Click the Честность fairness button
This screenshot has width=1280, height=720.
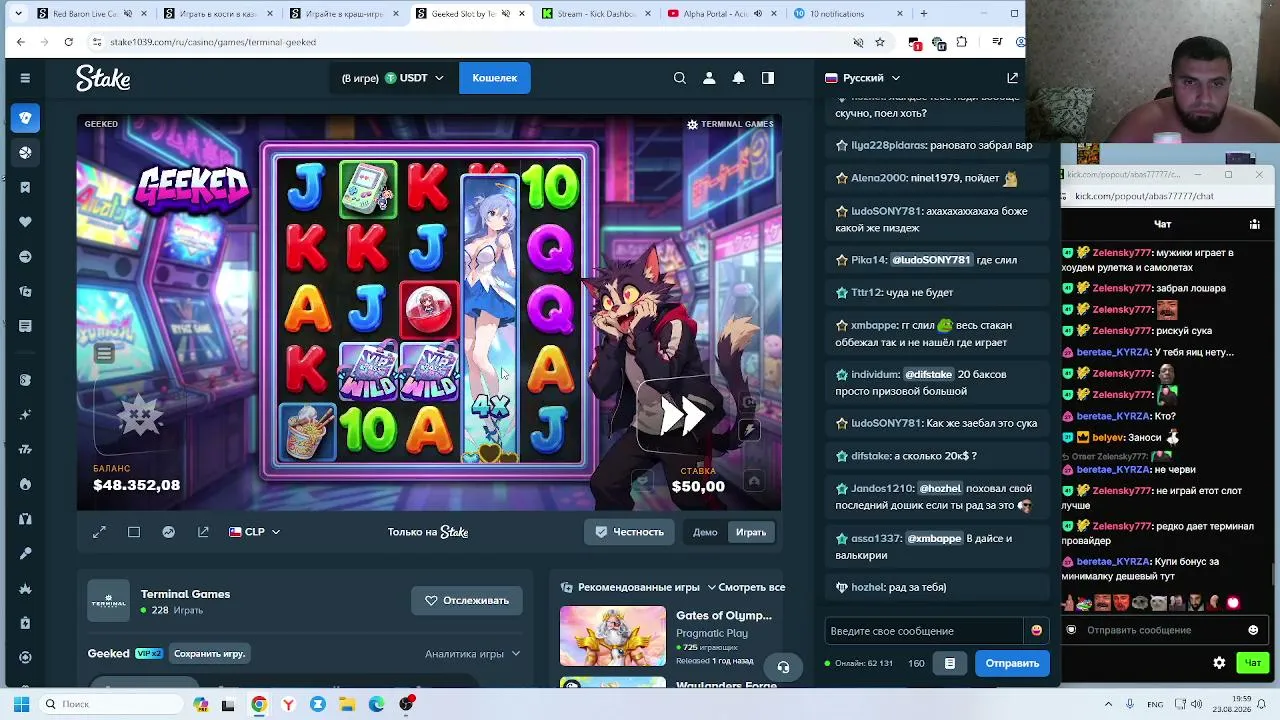[x=629, y=532]
